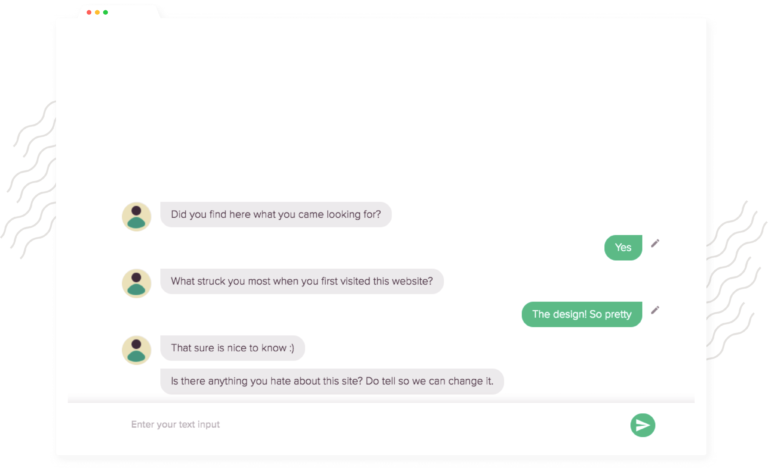Viewport: 768px width, 468px height.
Task: Click the green send arrow button
Action: pyautogui.click(x=643, y=425)
